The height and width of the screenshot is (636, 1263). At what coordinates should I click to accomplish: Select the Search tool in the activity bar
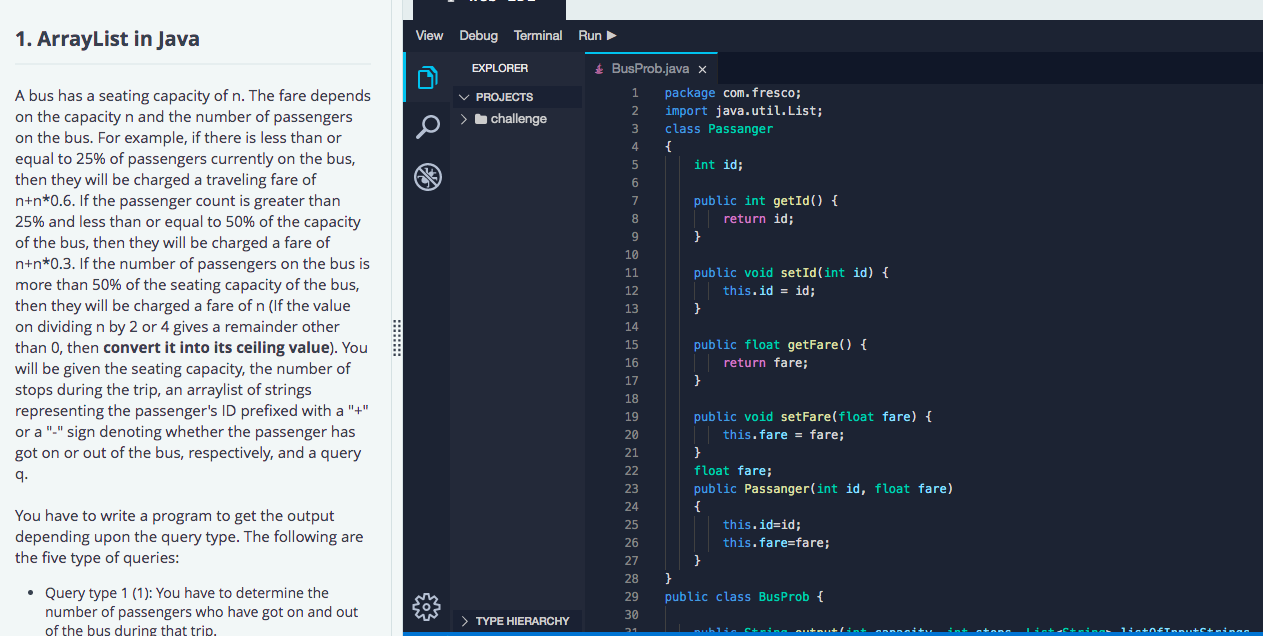pyautogui.click(x=427, y=127)
